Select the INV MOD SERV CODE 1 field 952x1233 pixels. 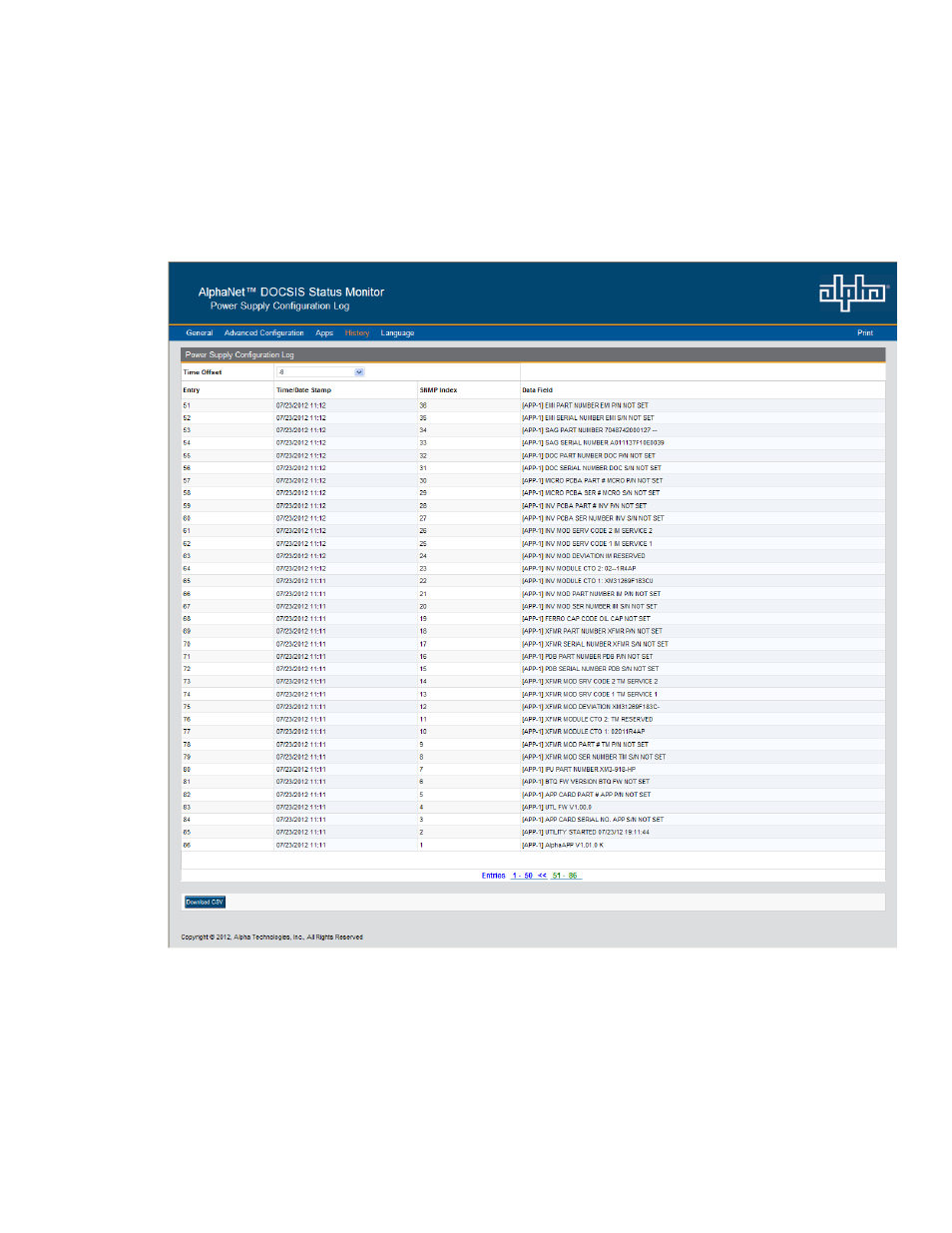(587, 543)
